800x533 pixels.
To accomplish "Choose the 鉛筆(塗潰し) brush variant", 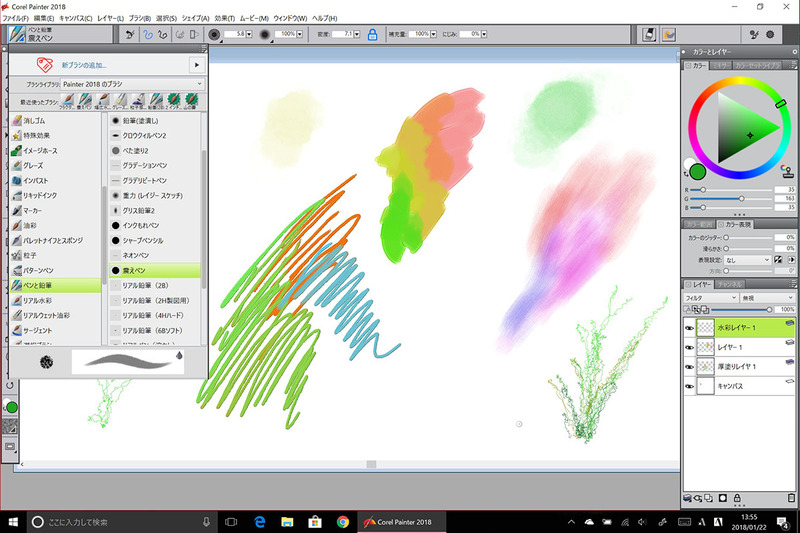I will tap(155, 120).
